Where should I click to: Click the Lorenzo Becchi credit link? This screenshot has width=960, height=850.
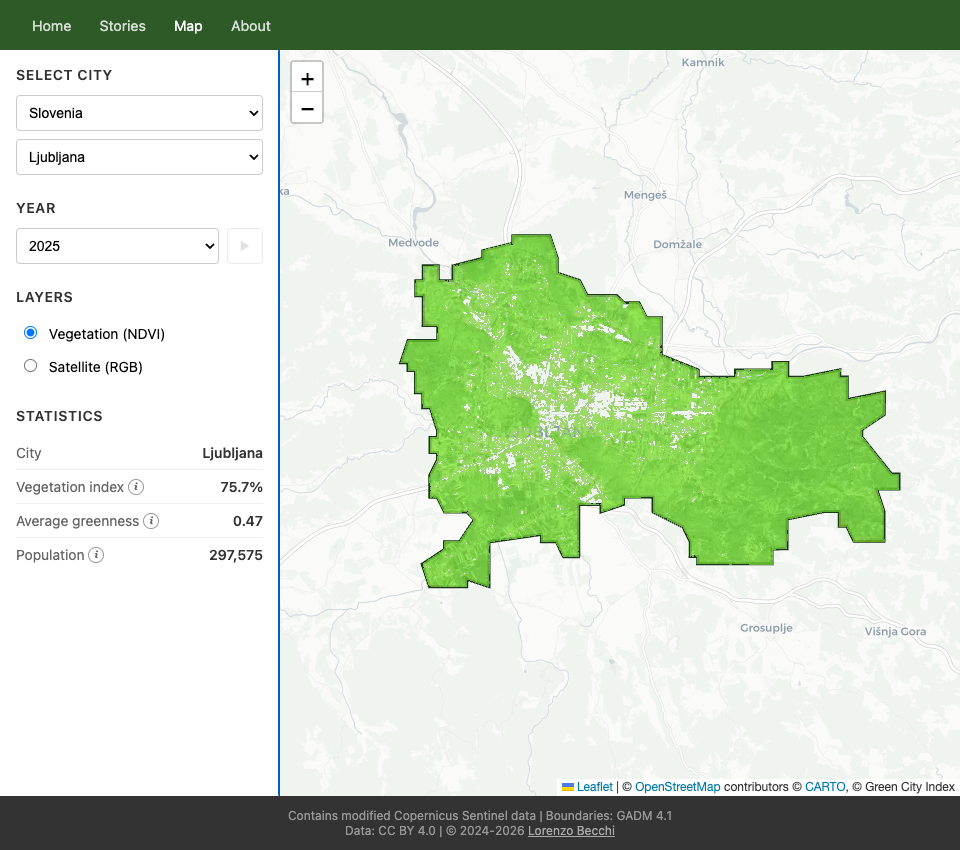571,830
